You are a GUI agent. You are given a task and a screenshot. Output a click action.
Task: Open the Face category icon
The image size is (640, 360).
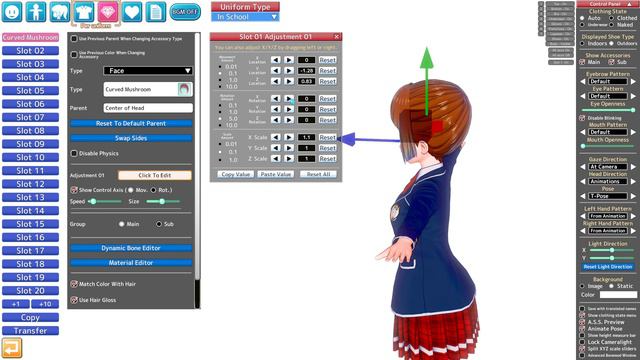(x=12, y=12)
